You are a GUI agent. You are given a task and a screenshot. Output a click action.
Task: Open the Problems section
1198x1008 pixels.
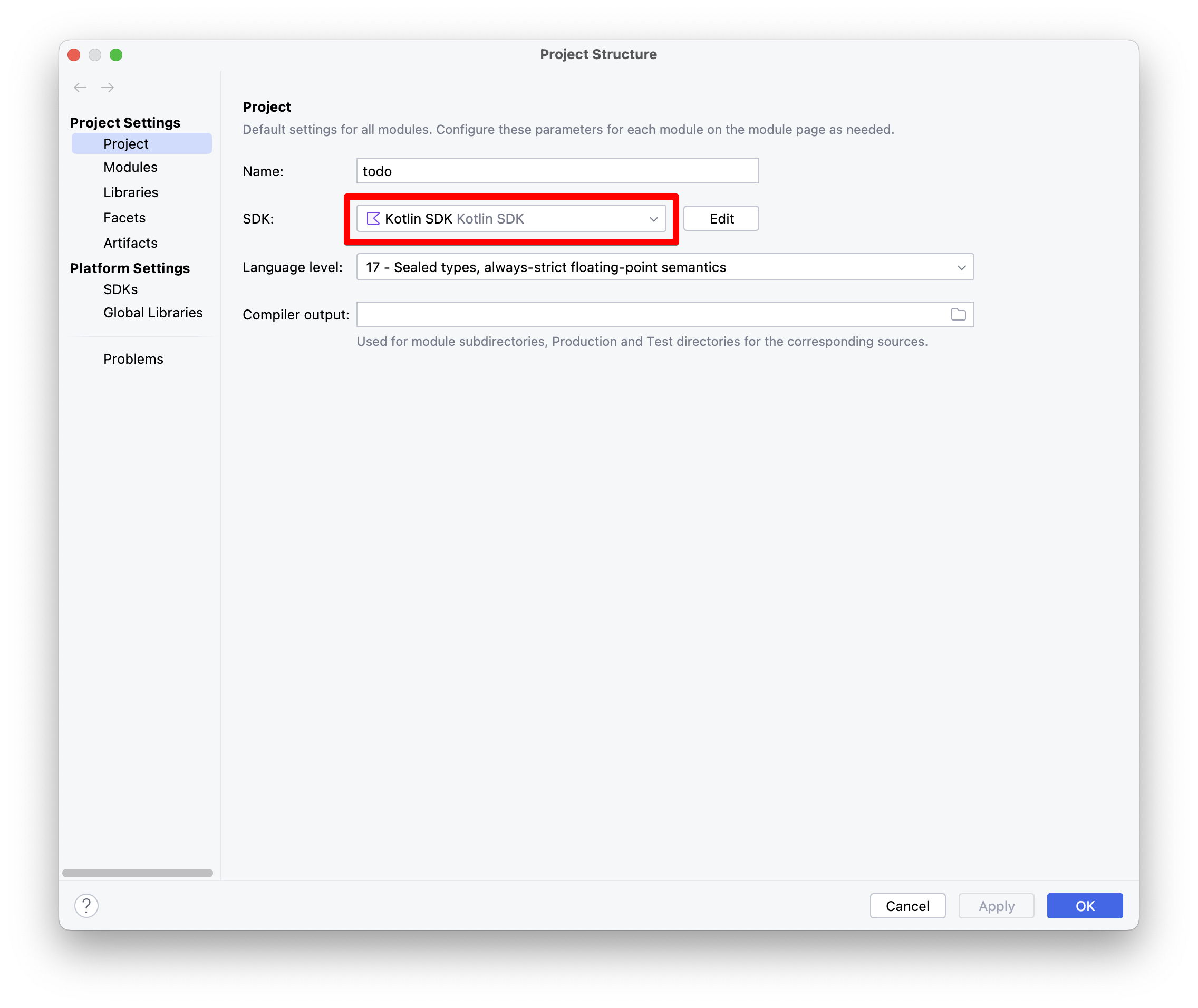[x=133, y=359]
